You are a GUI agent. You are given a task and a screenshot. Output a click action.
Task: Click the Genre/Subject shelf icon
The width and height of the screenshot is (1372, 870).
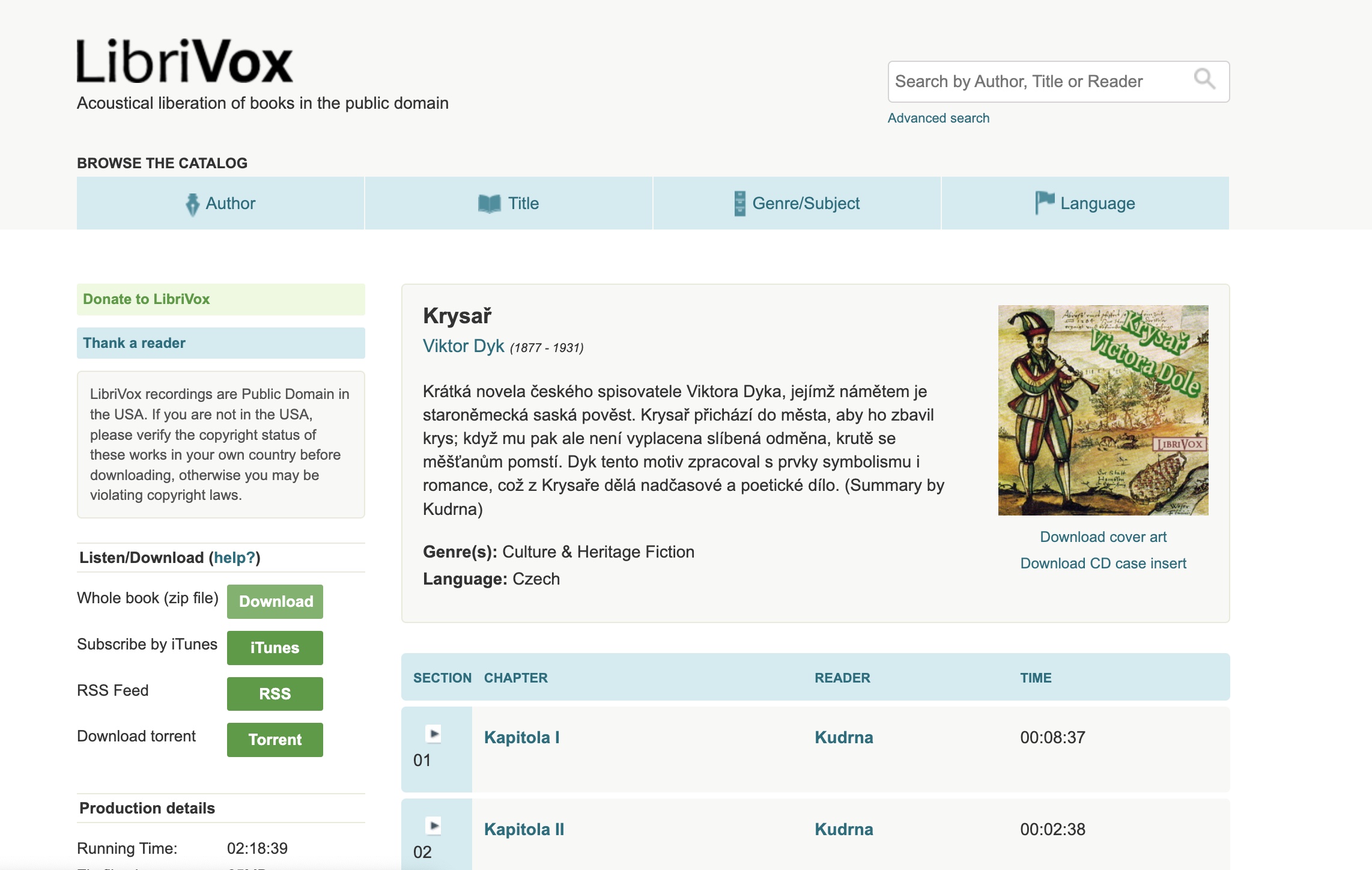pos(739,204)
